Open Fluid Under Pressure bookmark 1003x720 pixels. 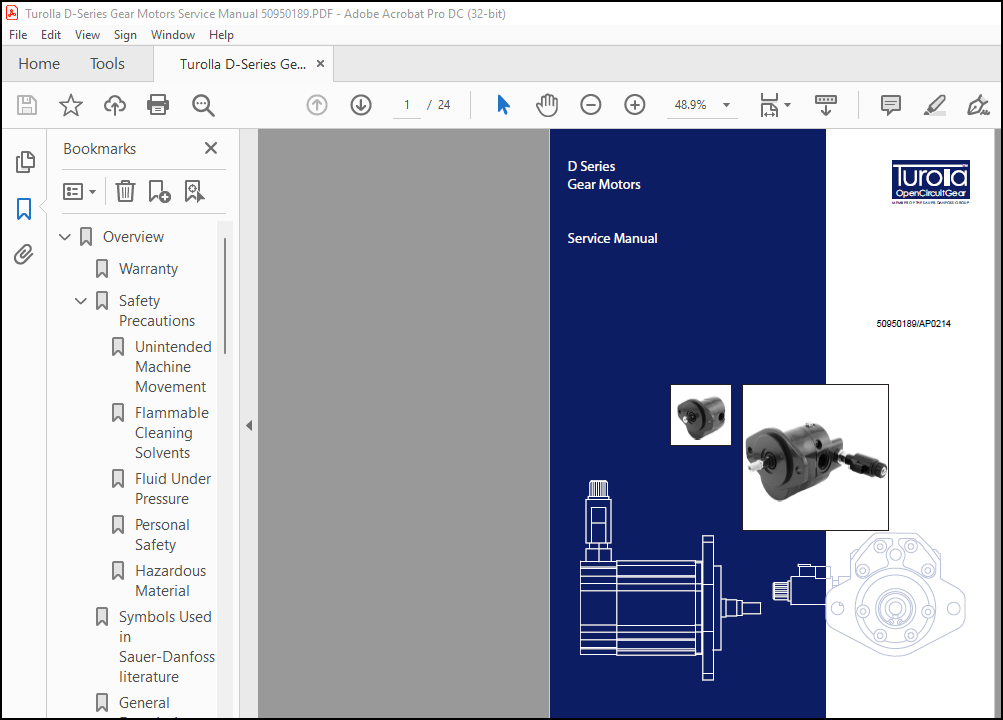[173, 489]
